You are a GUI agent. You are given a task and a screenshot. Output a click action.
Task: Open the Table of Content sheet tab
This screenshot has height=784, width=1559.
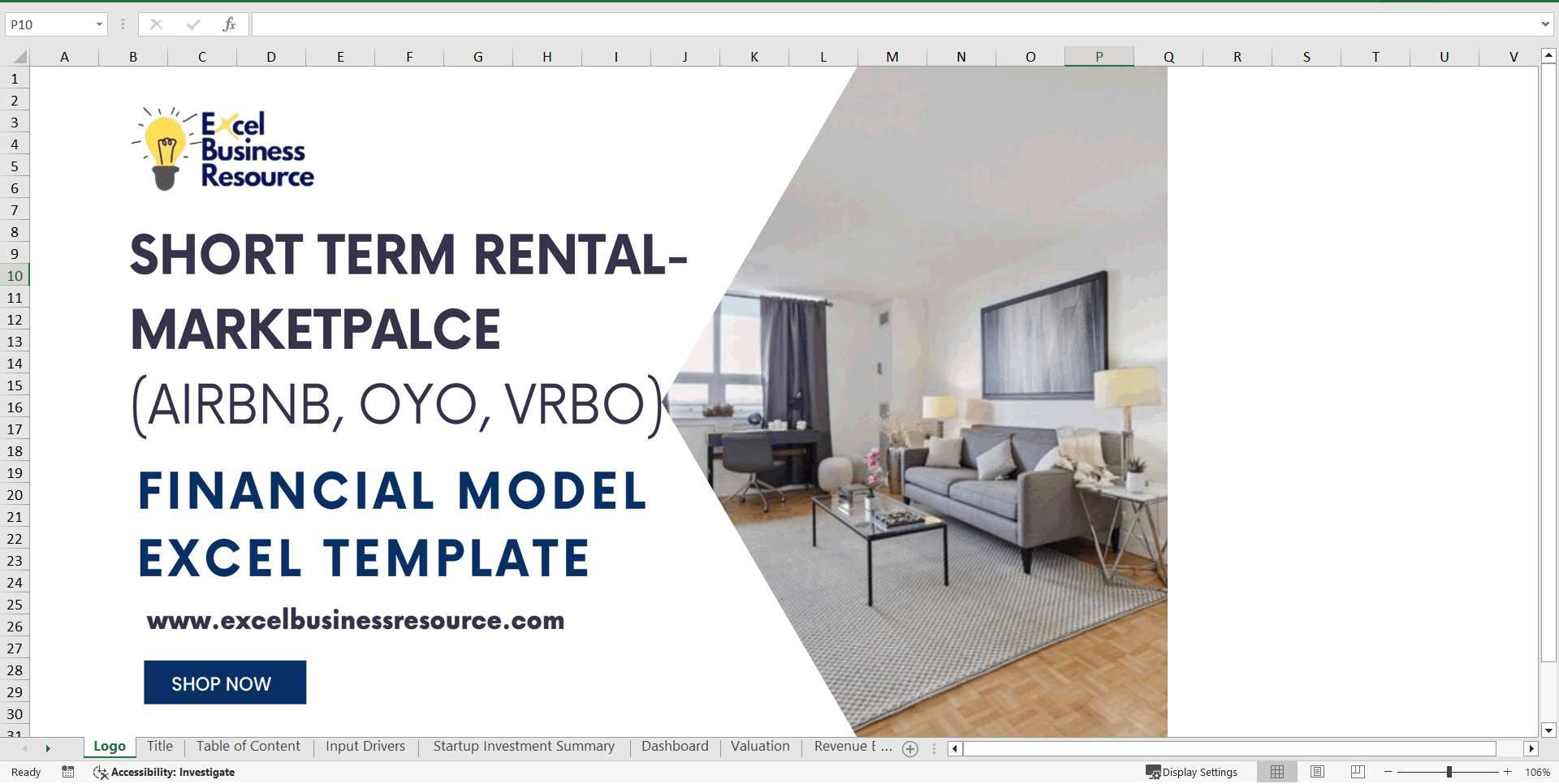click(248, 747)
